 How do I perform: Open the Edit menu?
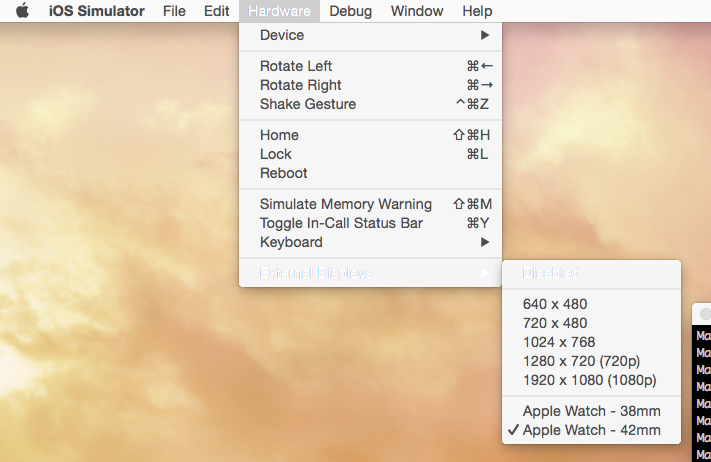tap(216, 11)
